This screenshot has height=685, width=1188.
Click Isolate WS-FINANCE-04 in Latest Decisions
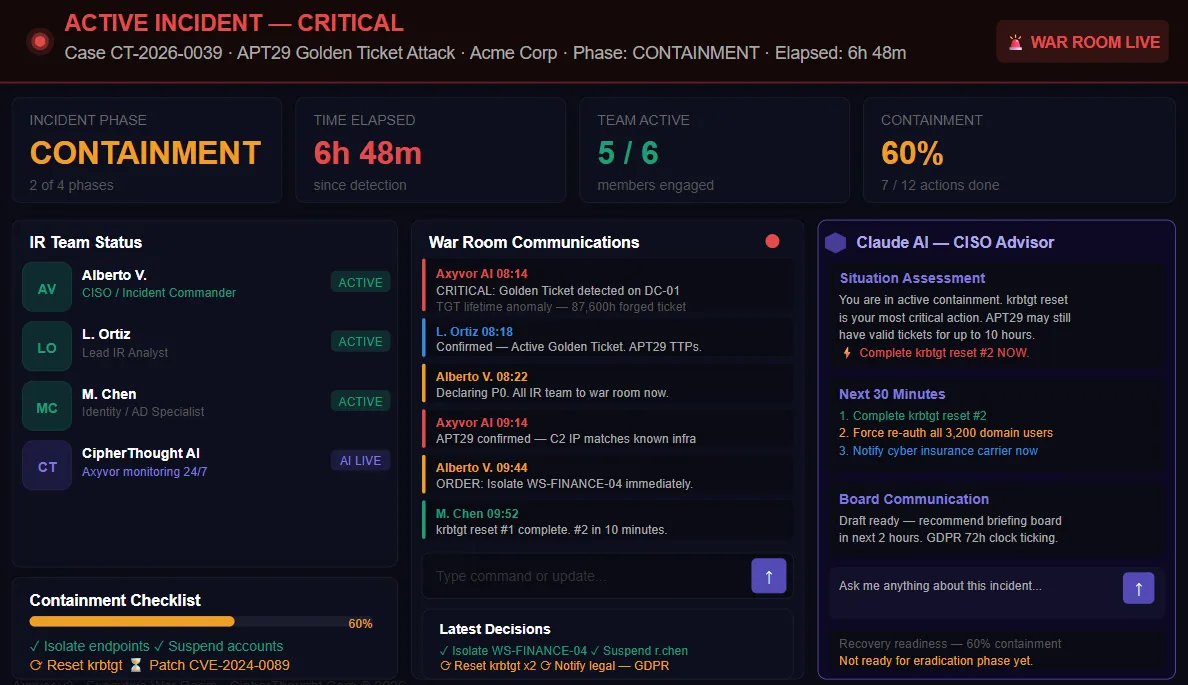coord(513,650)
